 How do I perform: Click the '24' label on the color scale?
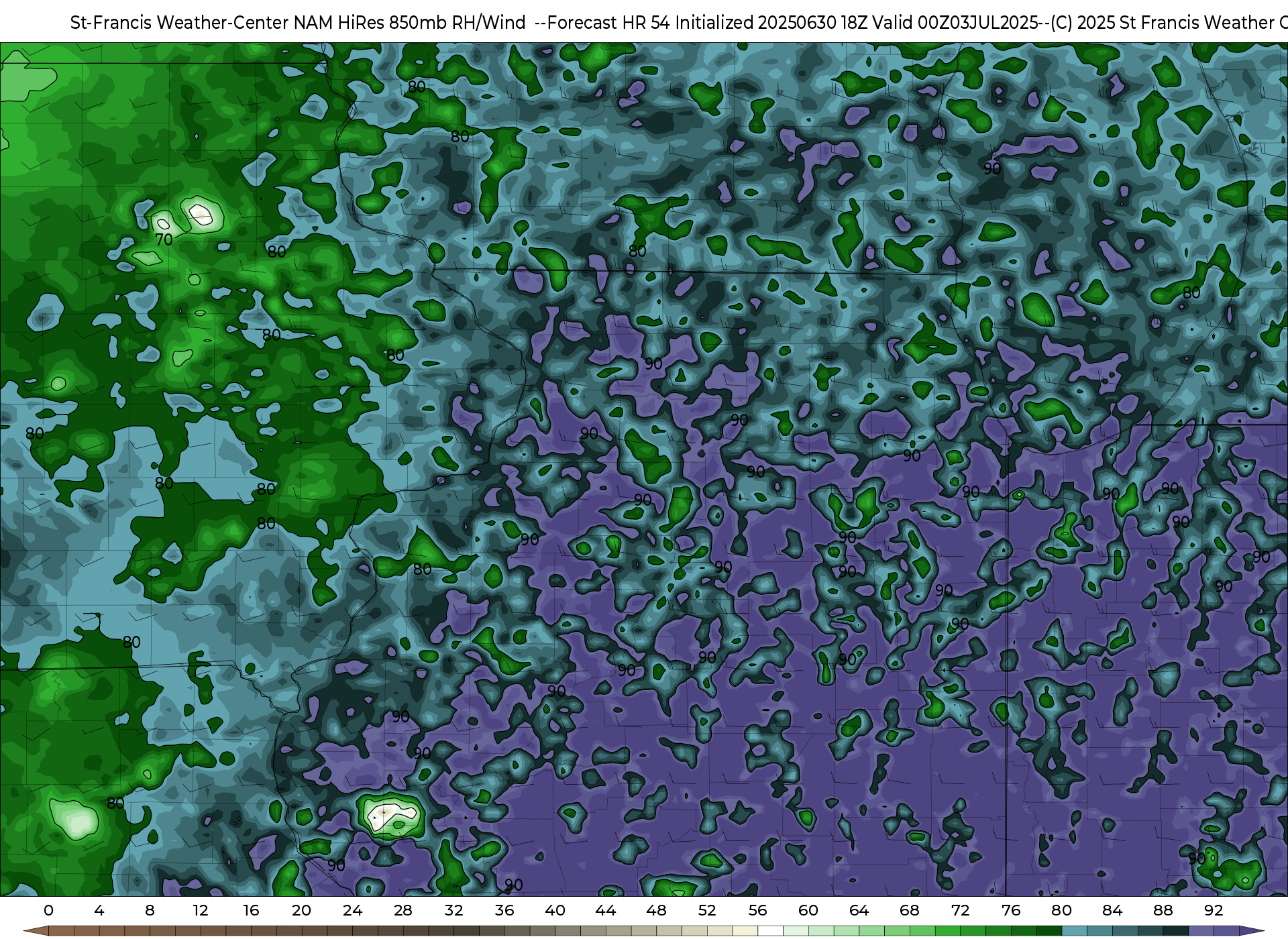(353, 910)
